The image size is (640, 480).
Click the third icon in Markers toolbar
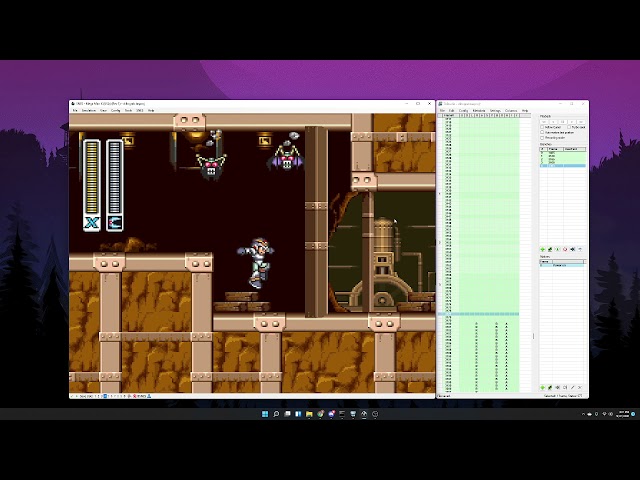[558, 387]
